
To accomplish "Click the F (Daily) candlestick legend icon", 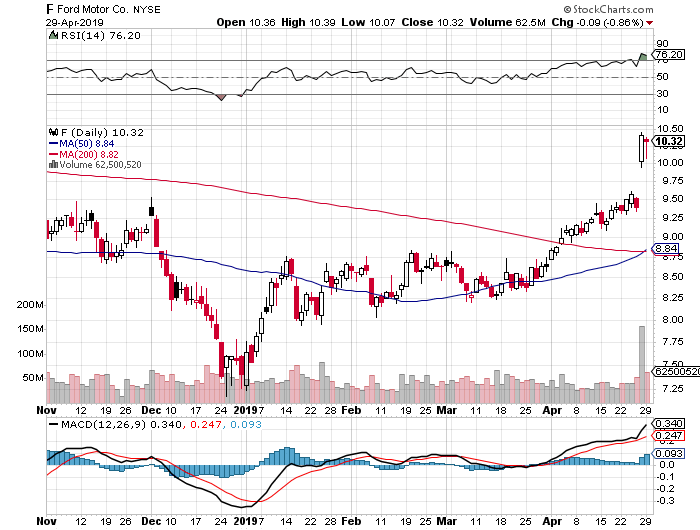I will 53,132.
